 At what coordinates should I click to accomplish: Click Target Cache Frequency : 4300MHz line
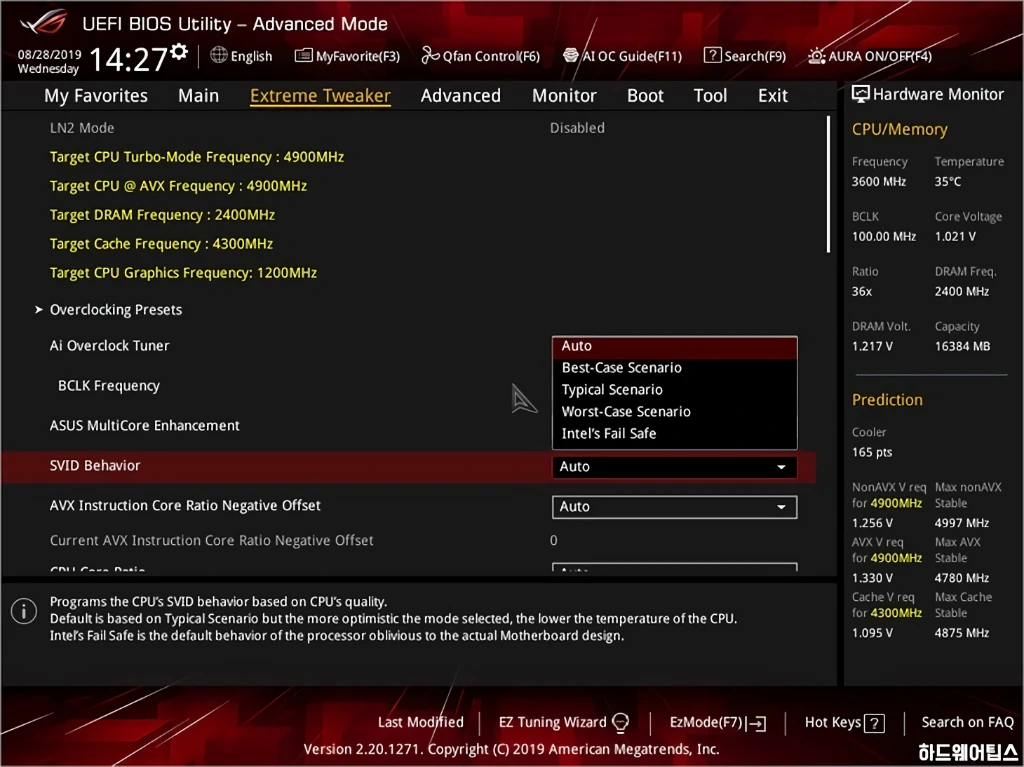tap(161, 244)
